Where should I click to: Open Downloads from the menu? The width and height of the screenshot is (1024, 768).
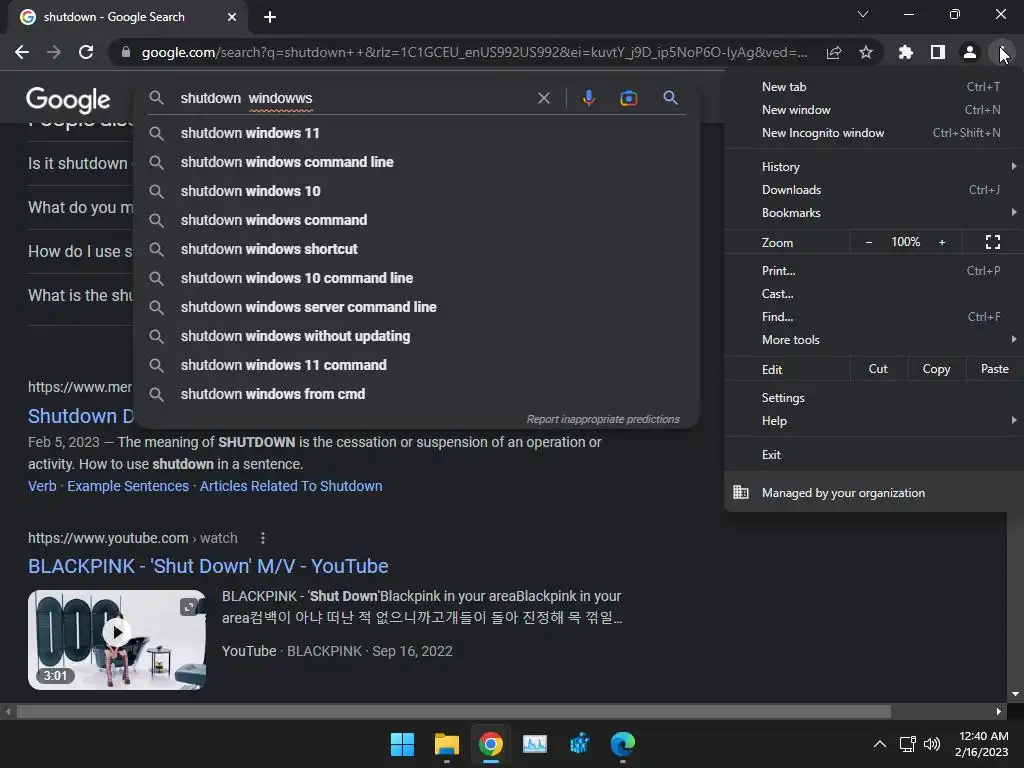874,190
